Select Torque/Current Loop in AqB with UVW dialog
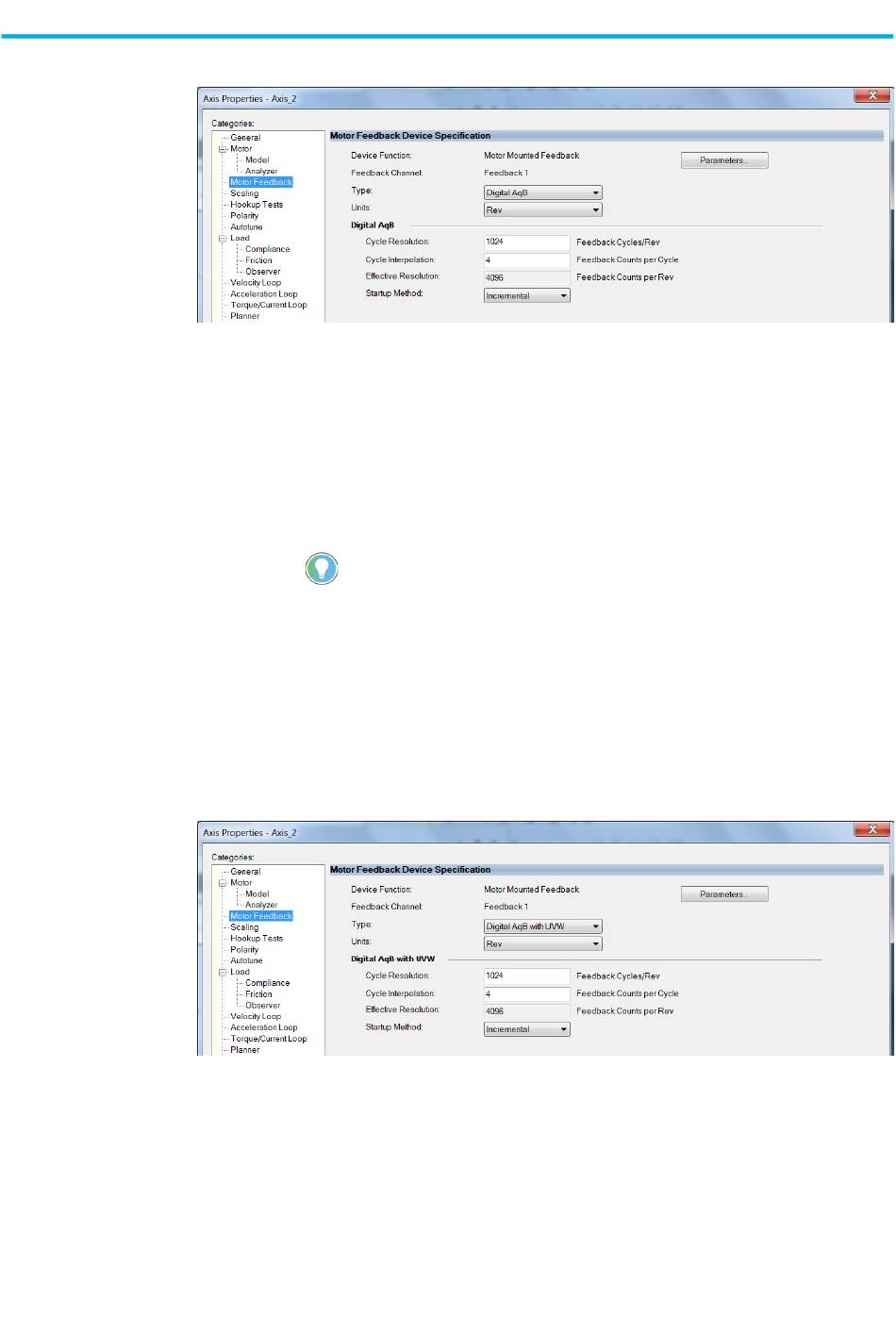Image resolution: width=896 pixels, height=1318 pixels. point(269,1039)
